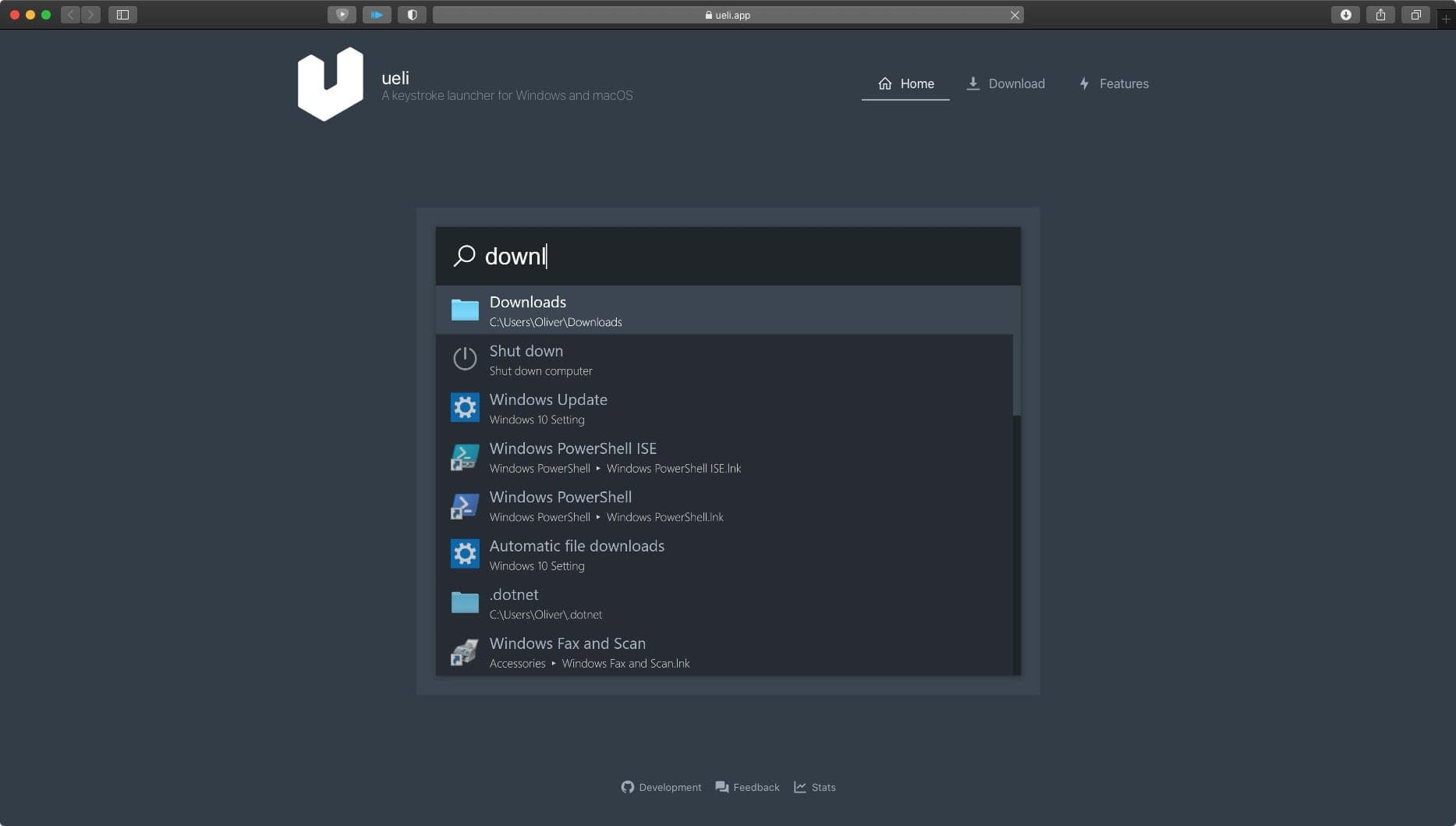This screenshot has width=1456, height=826.
Task: Click the stop loading X in address bar
Action: point(1015,15)
